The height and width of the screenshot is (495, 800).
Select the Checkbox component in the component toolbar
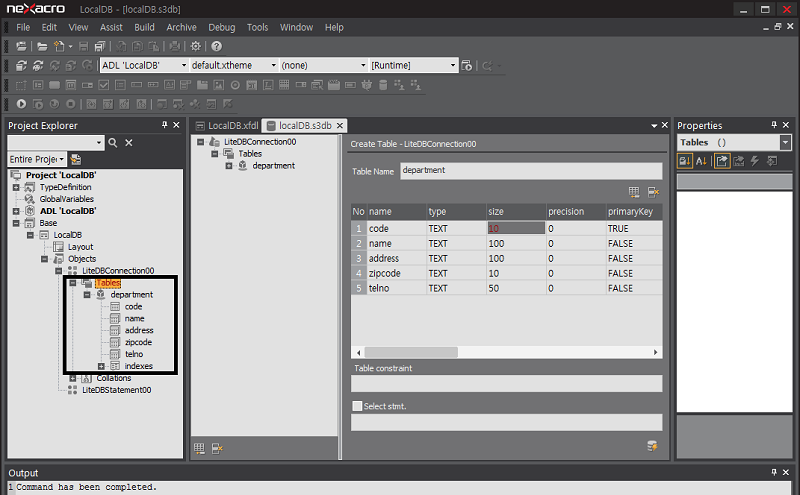point(104,85)
